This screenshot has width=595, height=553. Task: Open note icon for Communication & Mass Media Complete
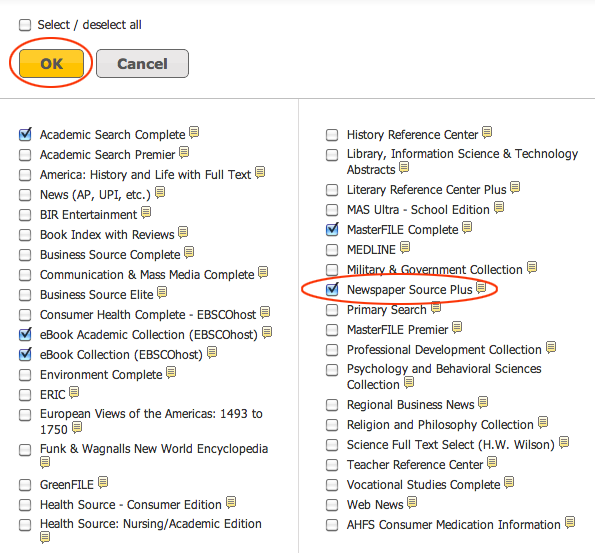263,273
